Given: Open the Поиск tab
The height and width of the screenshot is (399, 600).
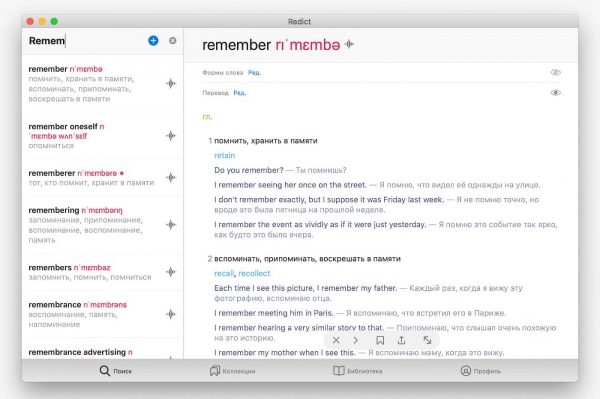Looking at the screenshot, I should (116, 371).
